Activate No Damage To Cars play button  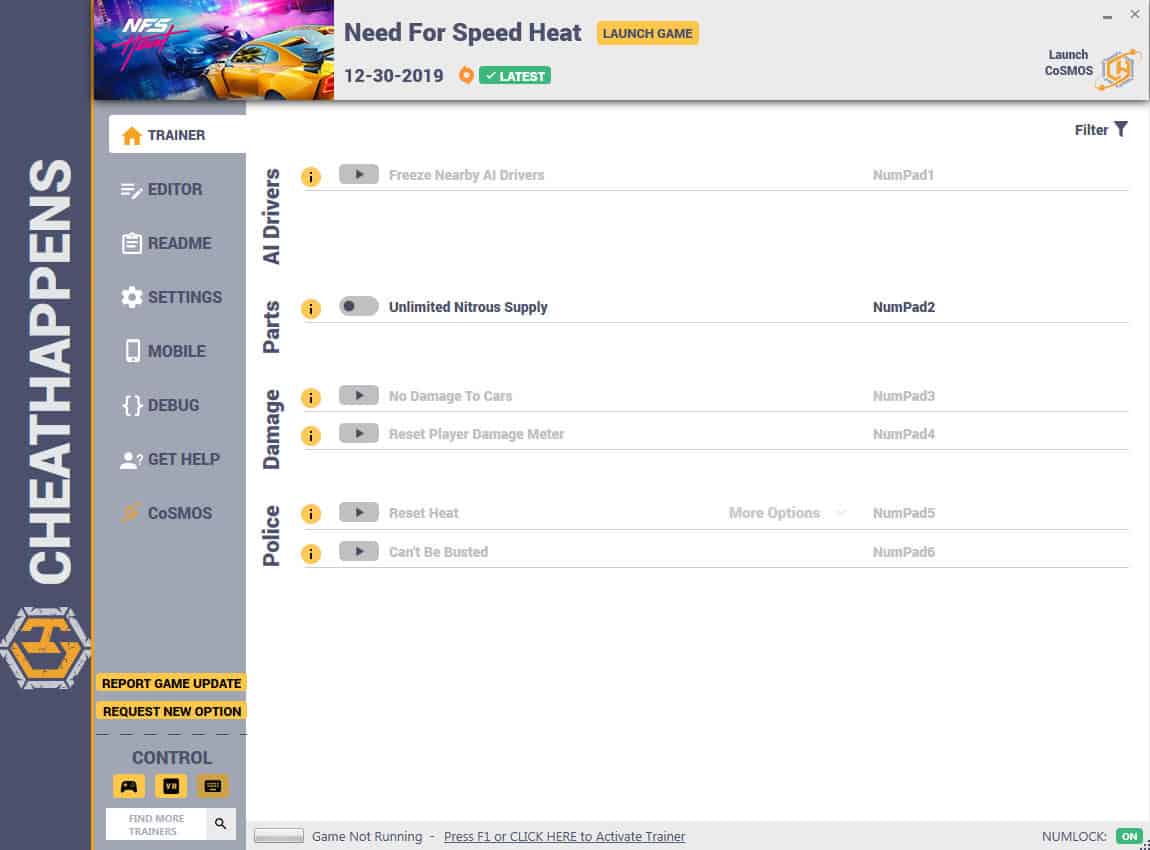359,395
